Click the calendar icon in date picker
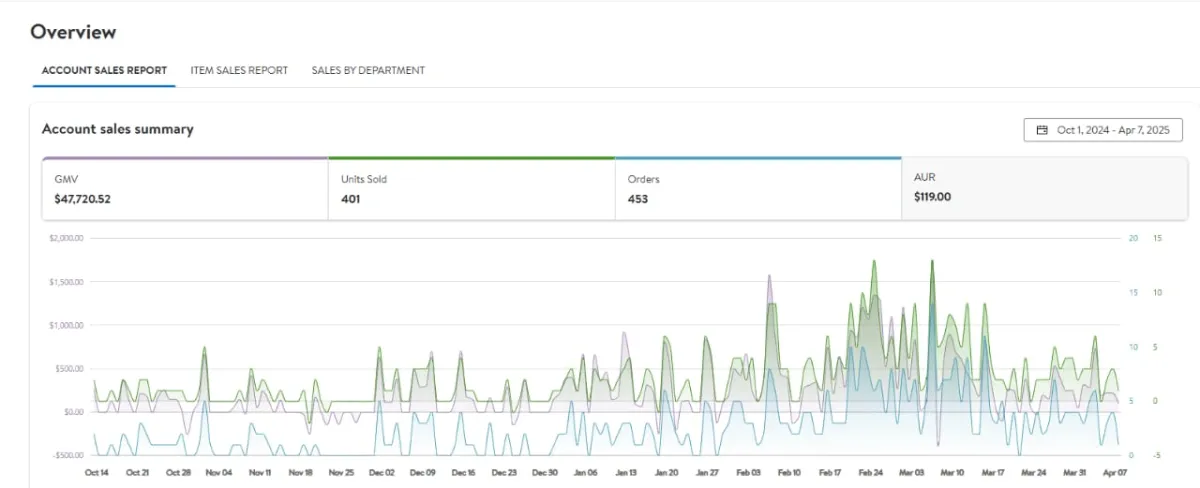Screen dimensions: 1200x488 1042,130
